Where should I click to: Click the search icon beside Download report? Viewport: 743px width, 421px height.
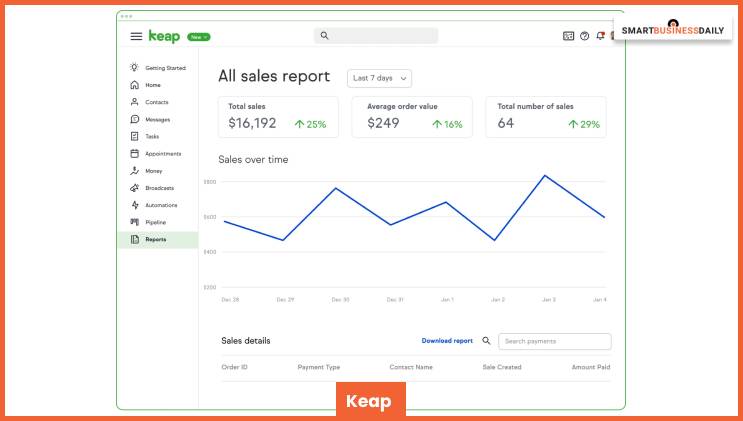point(486,340)
